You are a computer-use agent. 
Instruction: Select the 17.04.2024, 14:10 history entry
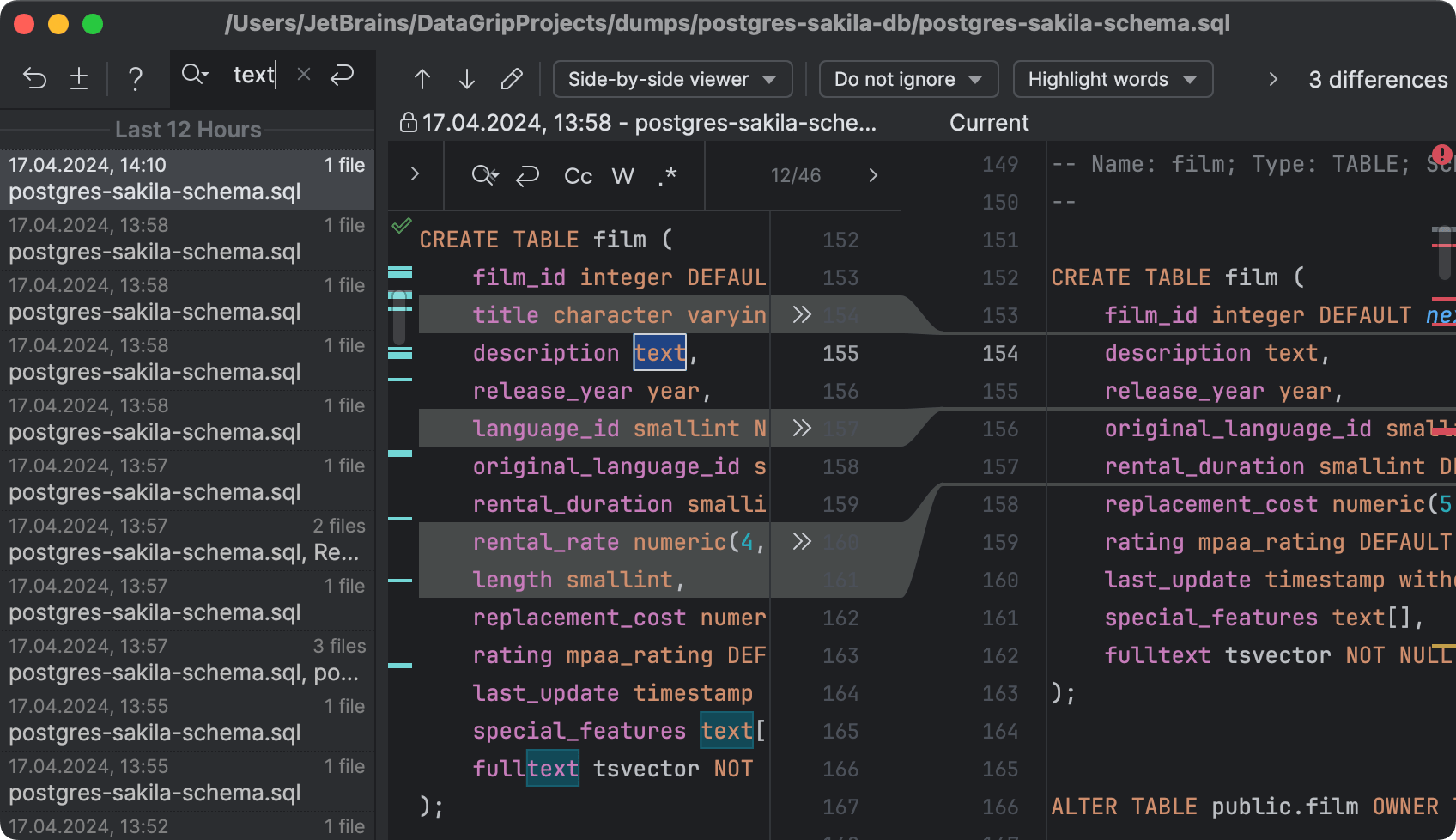click(188, 178)
